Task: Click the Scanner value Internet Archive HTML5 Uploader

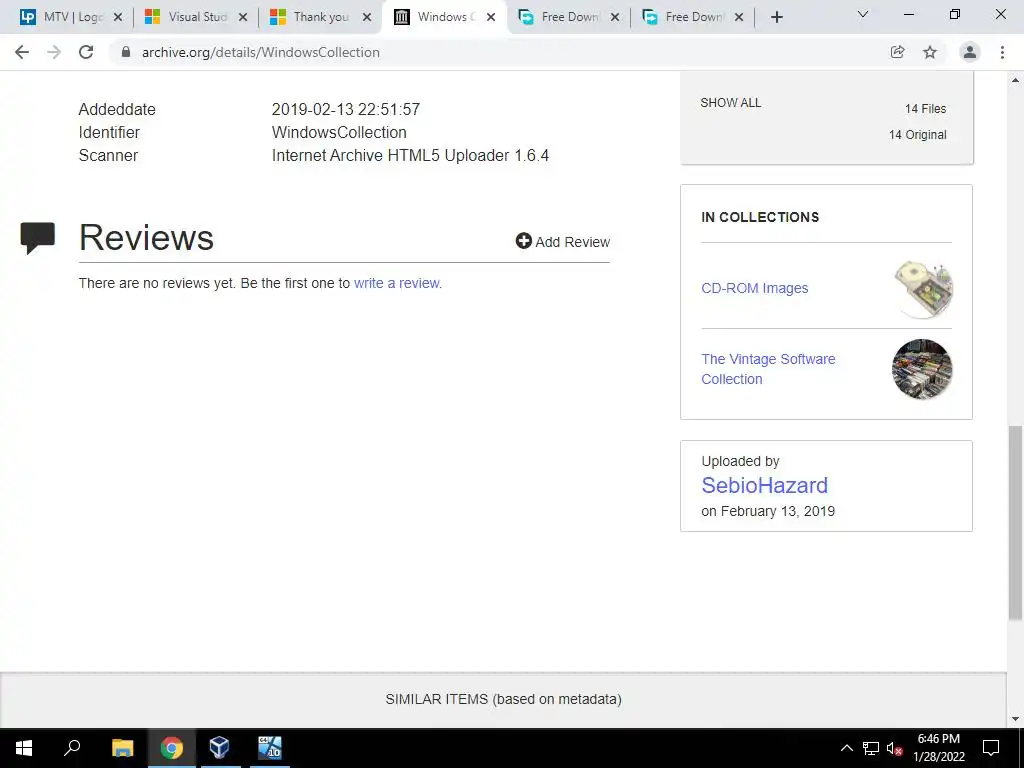Action: tap(410, 155)
